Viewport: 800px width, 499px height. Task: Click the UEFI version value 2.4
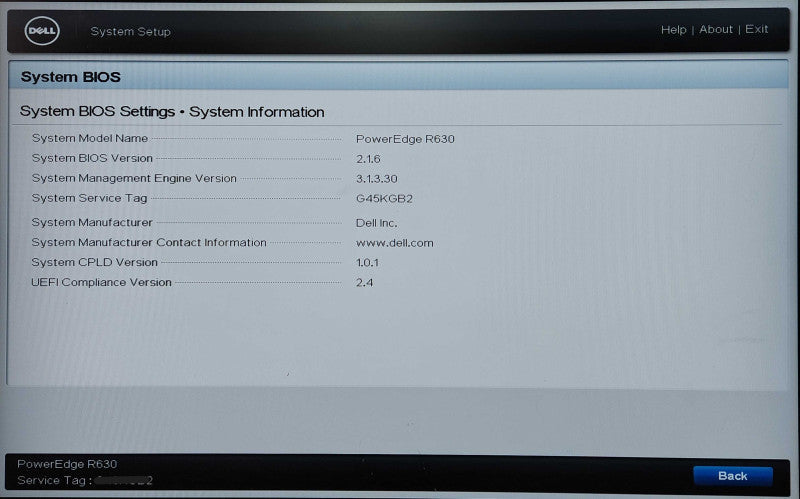[364, 283]
